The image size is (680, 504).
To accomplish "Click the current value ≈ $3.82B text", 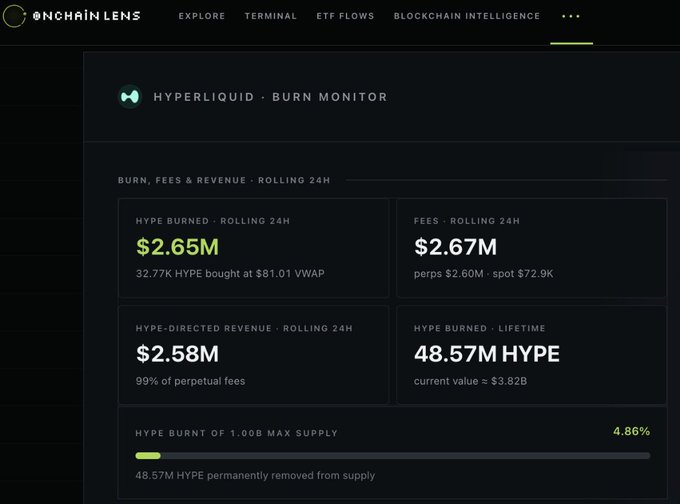I will pos(470,381).
